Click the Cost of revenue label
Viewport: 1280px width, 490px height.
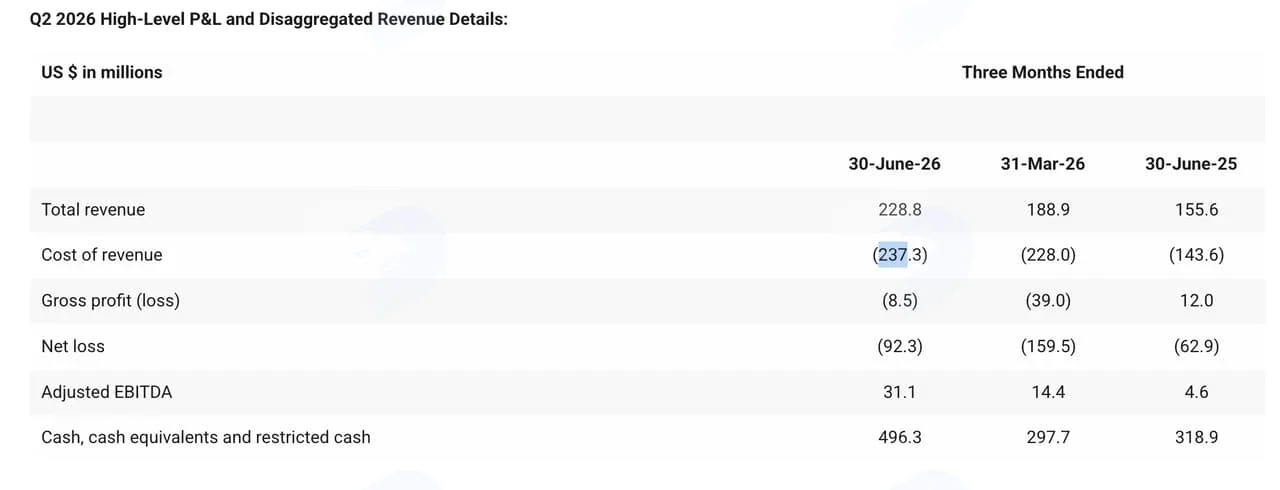click(x=101, y=255)
